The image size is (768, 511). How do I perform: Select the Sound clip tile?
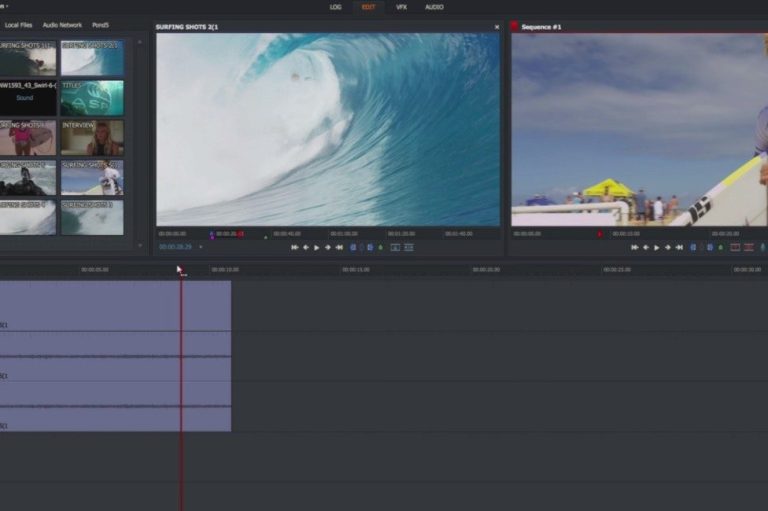28,98
